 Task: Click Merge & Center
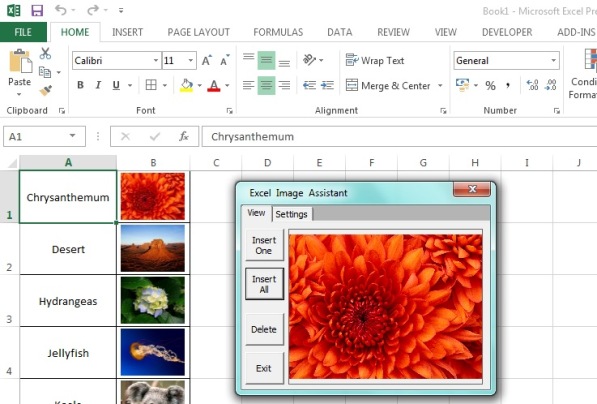[388, 86]
